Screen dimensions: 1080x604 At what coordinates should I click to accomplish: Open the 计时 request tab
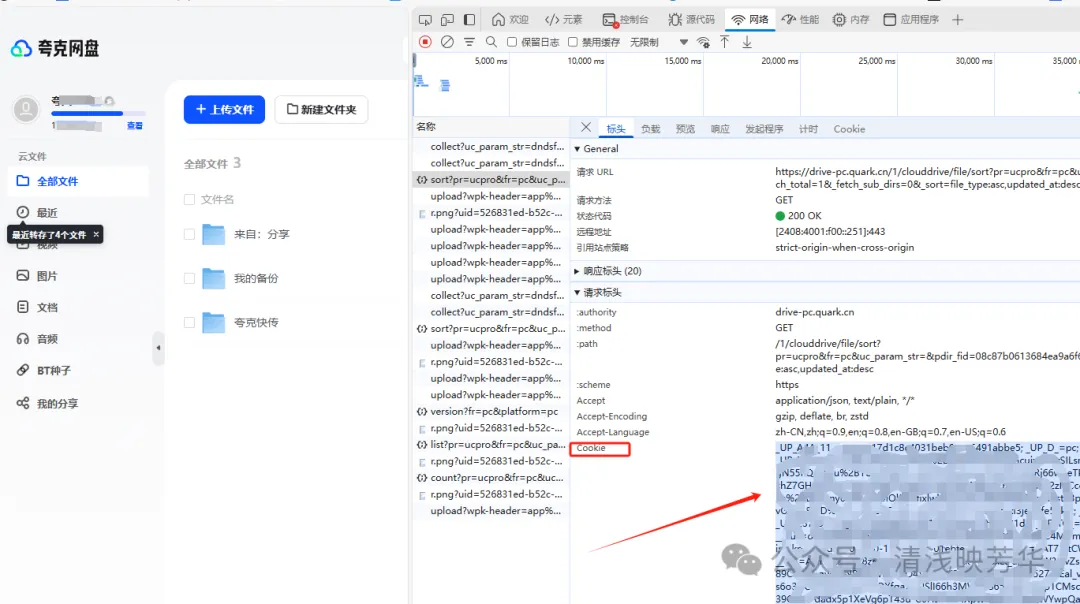[x=808, y=129]
